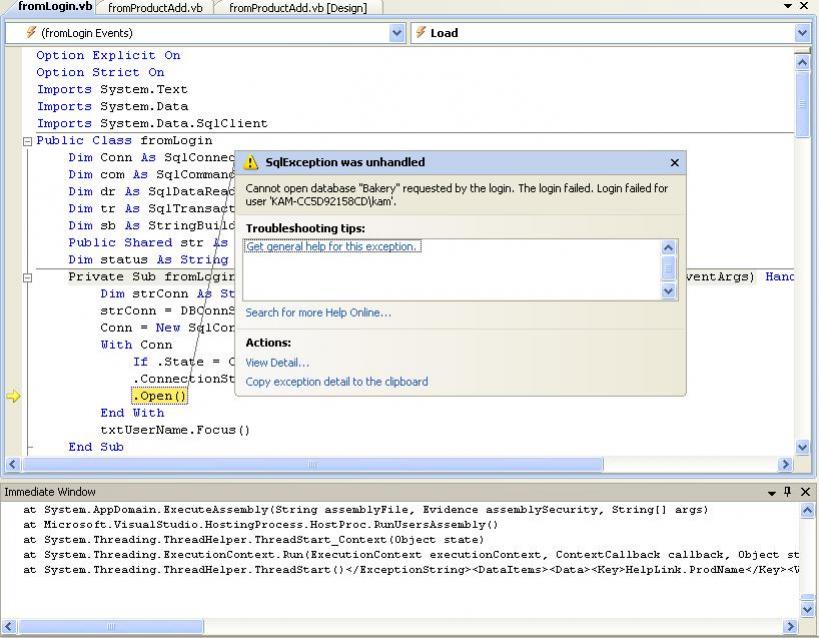Click scroll-down arrow in troubleshooting tips list
Screen dimensions: 819x638
pyautogui.click(x=669, y=291)
